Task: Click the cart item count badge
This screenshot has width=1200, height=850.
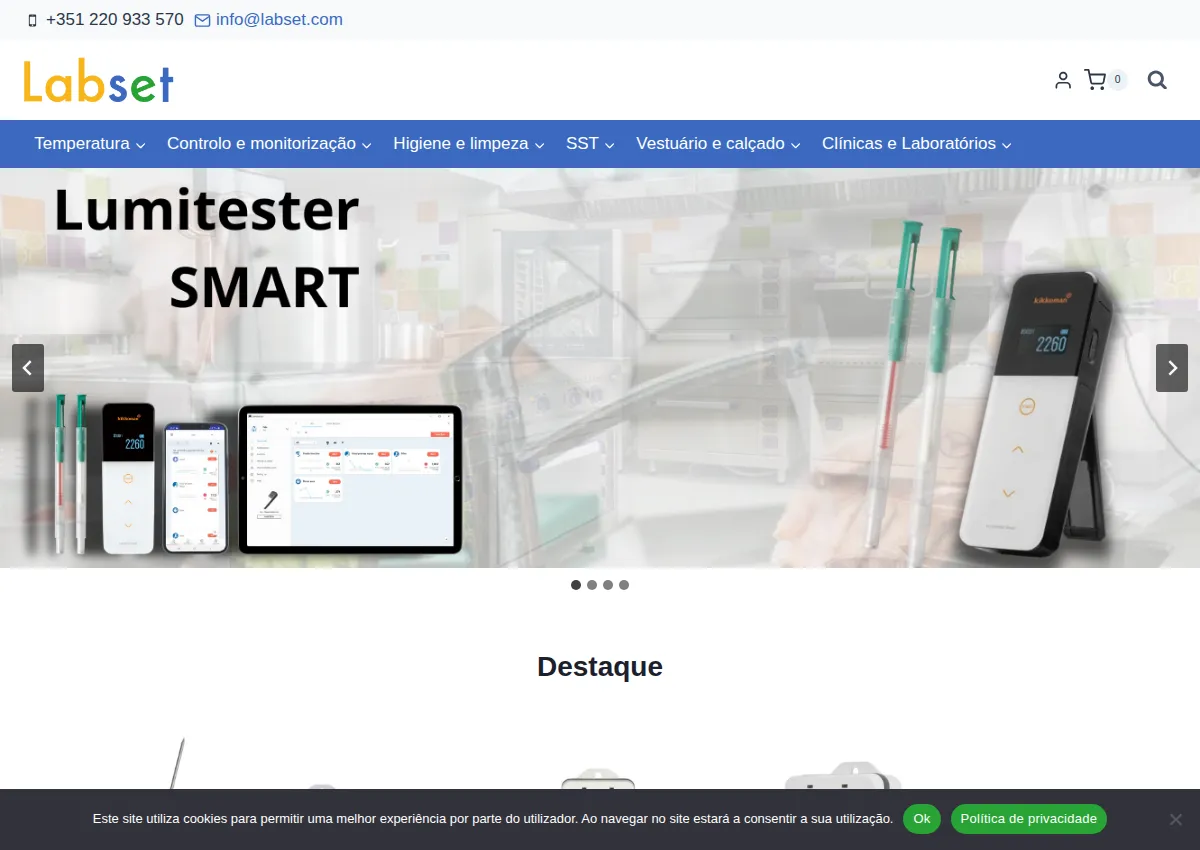Action: [1118, 80]
